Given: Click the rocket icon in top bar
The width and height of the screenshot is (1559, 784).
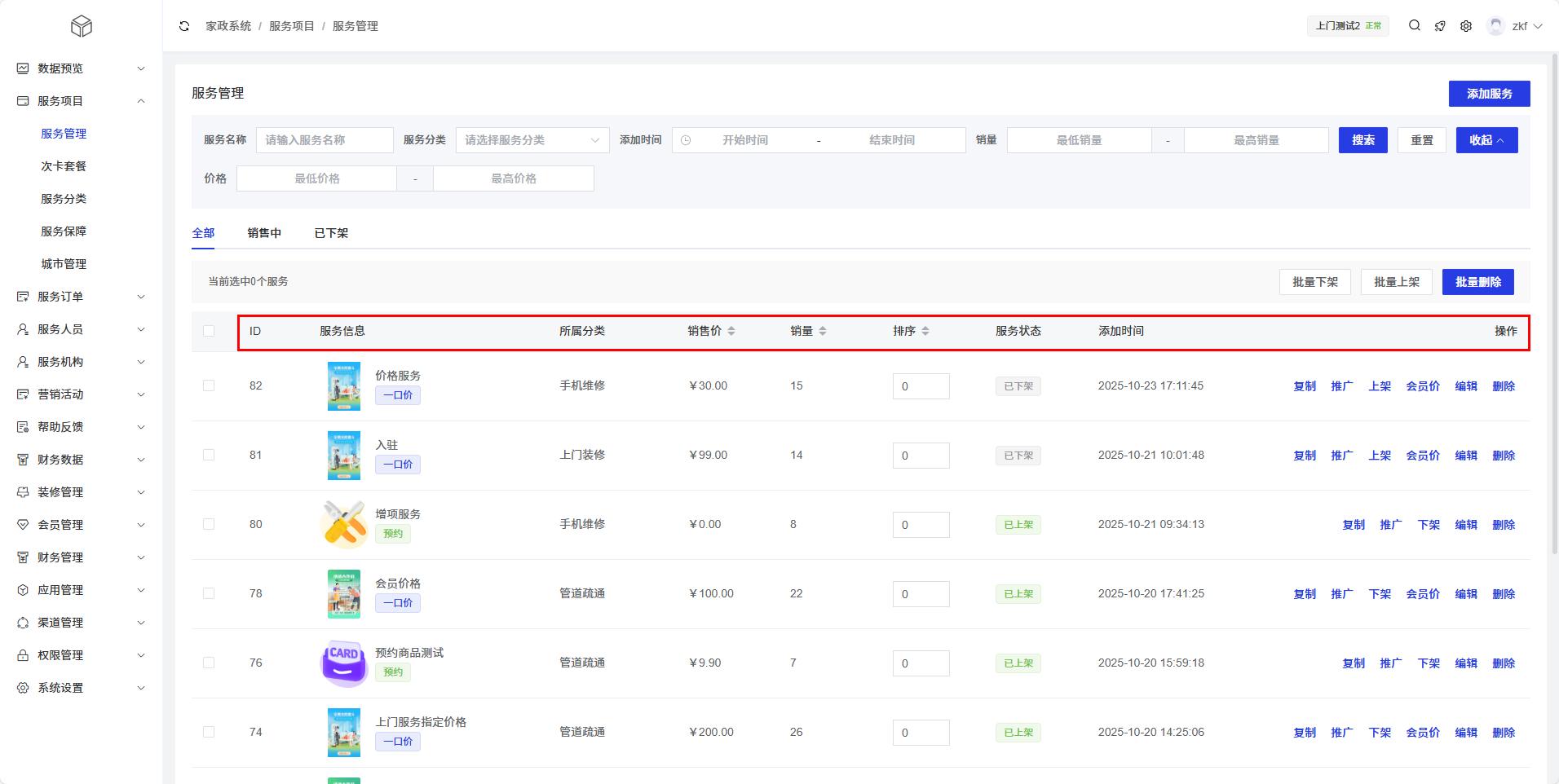Looking at the screenshot, I should pos(1440,26).
